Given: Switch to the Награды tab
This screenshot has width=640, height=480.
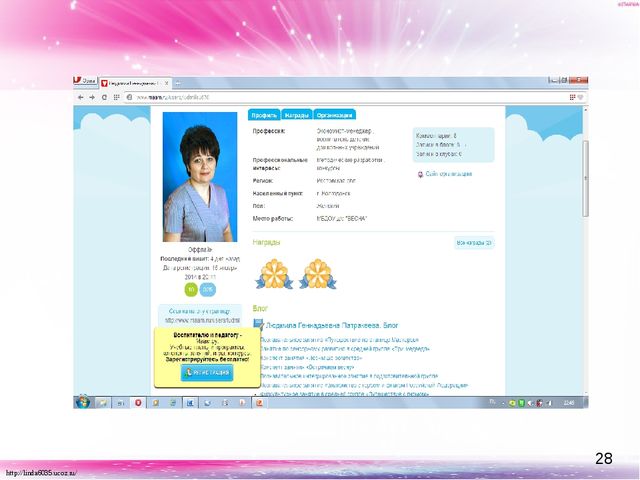Looking at the screenshot, I should 297,115.
